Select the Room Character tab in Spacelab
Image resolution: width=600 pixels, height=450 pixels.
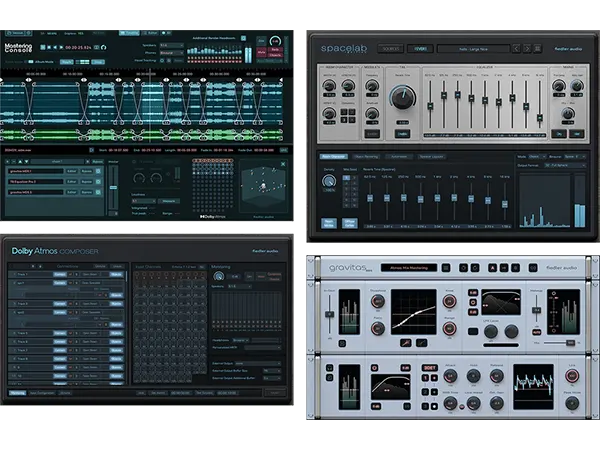point(333,156)
